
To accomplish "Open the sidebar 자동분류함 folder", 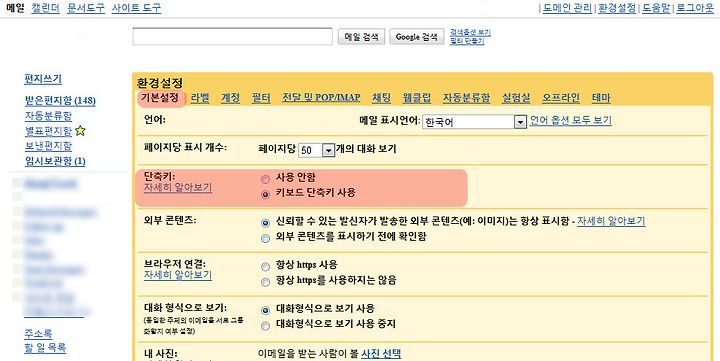I will [x=48, y=116].
